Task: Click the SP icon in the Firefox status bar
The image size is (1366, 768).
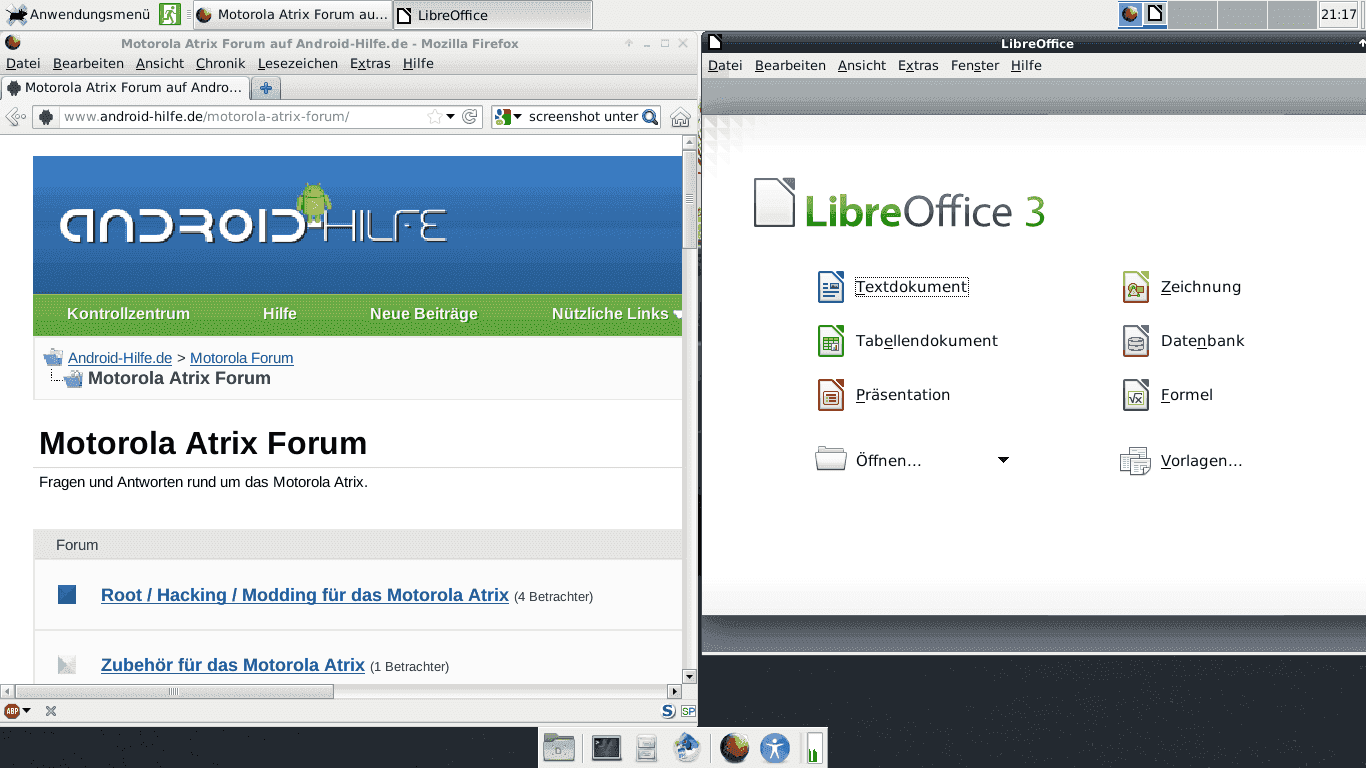Action: 688,711
